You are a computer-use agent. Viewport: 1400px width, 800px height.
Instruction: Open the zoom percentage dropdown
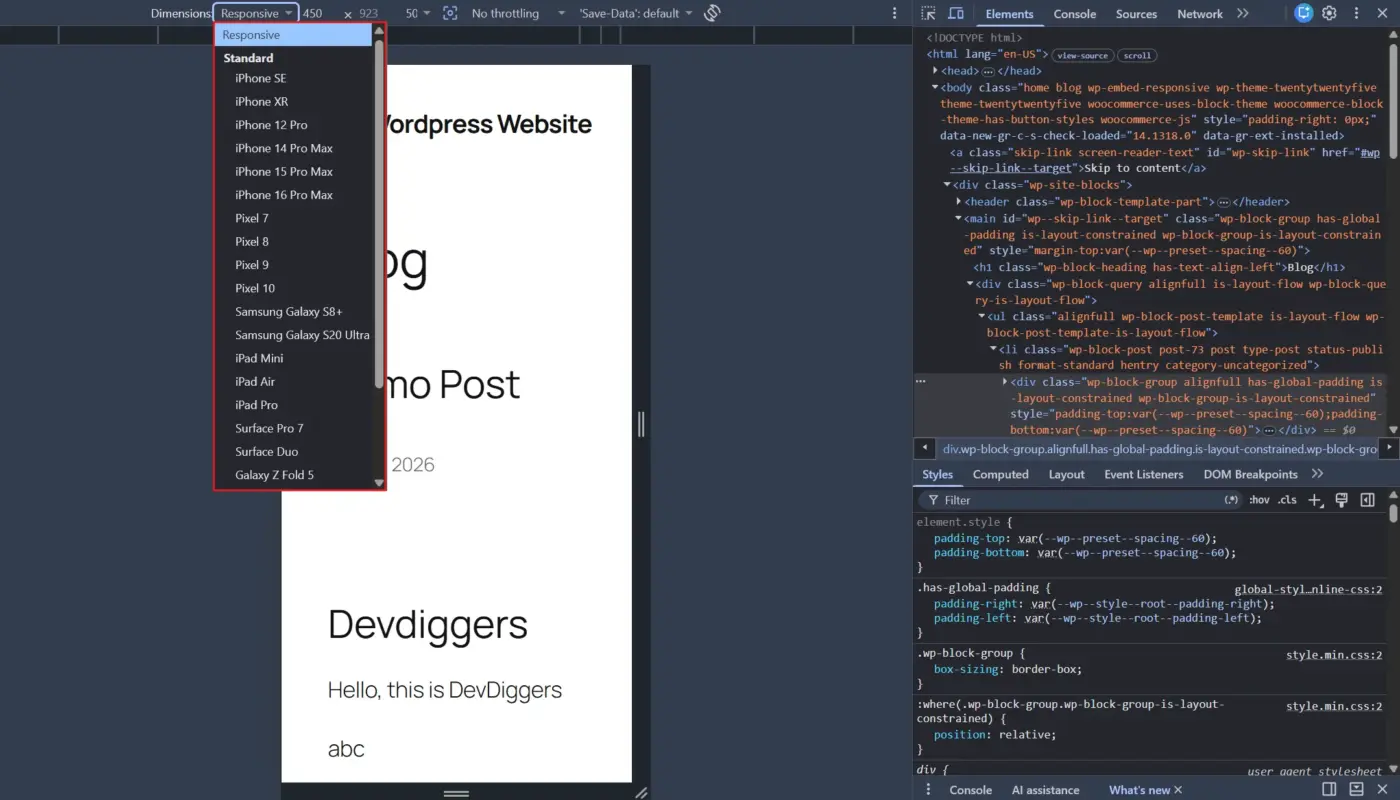tap(418, 13)
